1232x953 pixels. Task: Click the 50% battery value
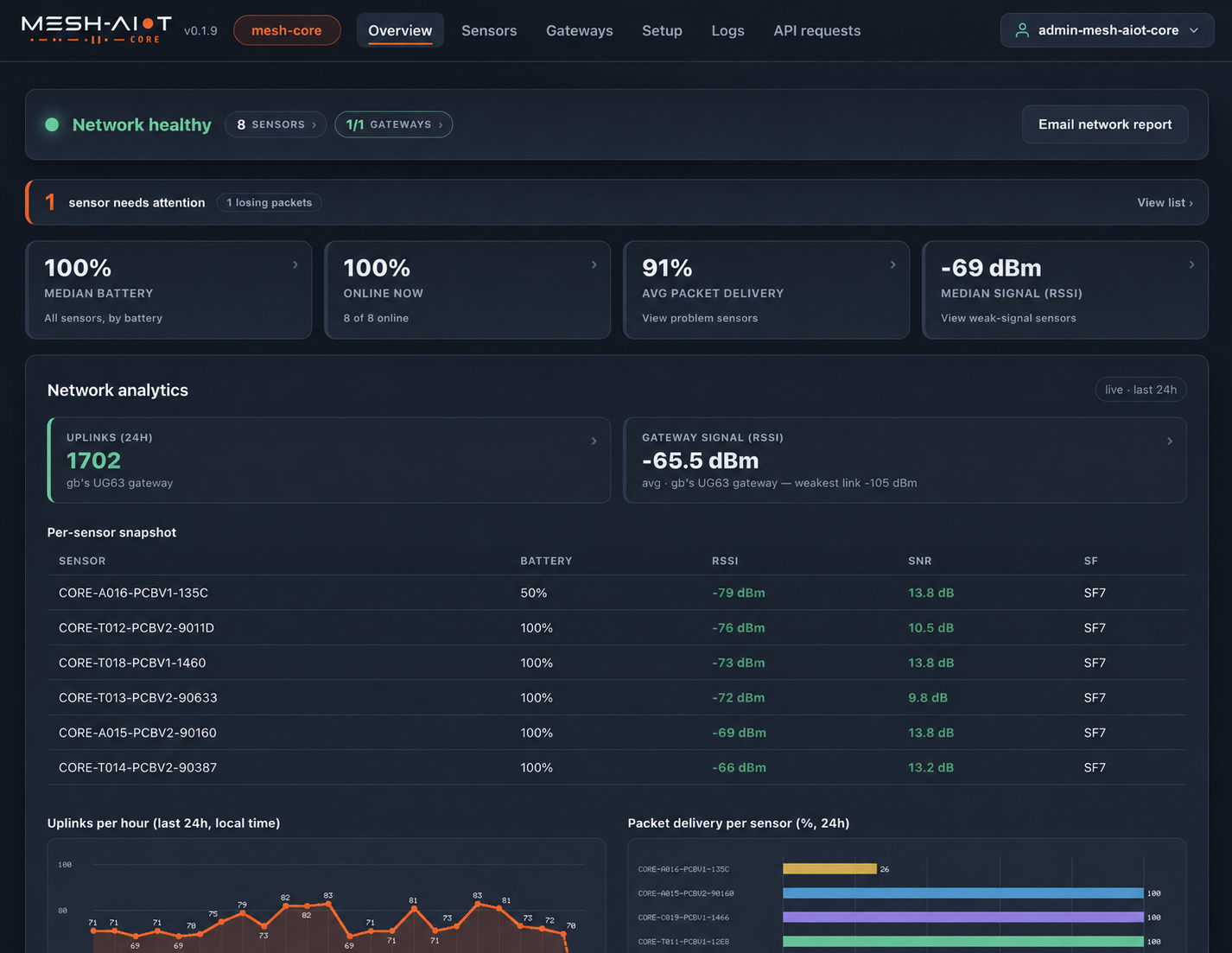534,593
